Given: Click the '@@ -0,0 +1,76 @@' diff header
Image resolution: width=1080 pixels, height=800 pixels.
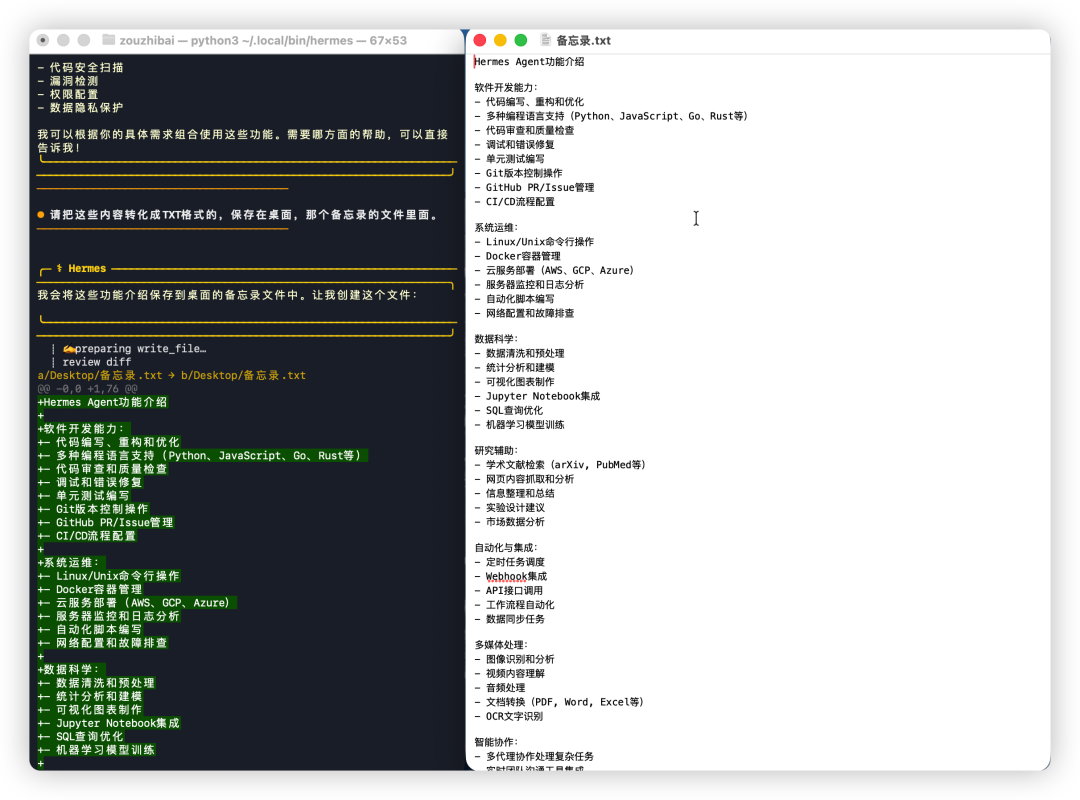Looking at the screenshot, I should click(x=87, y=389).
